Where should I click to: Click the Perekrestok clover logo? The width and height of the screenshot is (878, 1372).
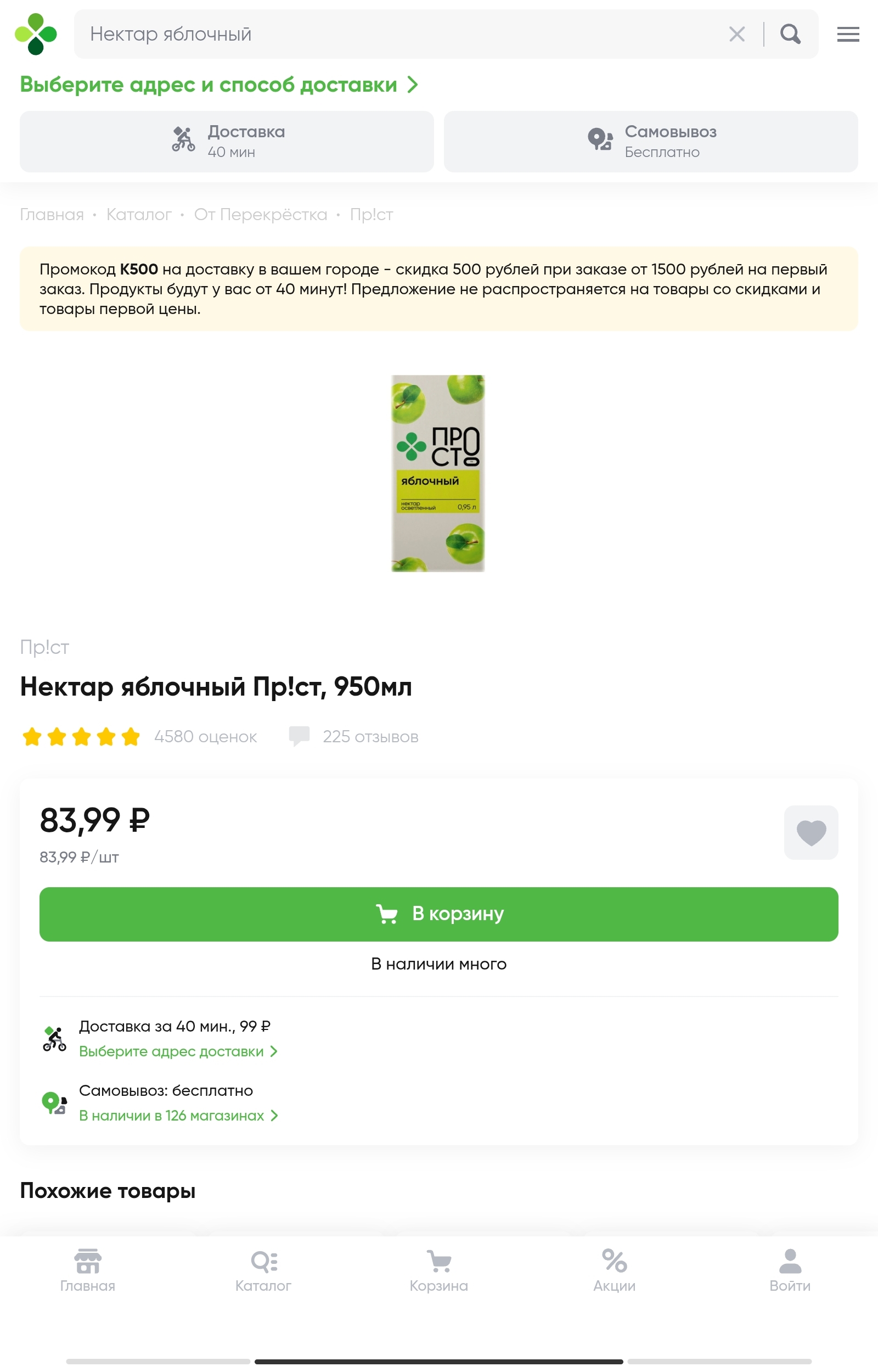coord(36,34)
